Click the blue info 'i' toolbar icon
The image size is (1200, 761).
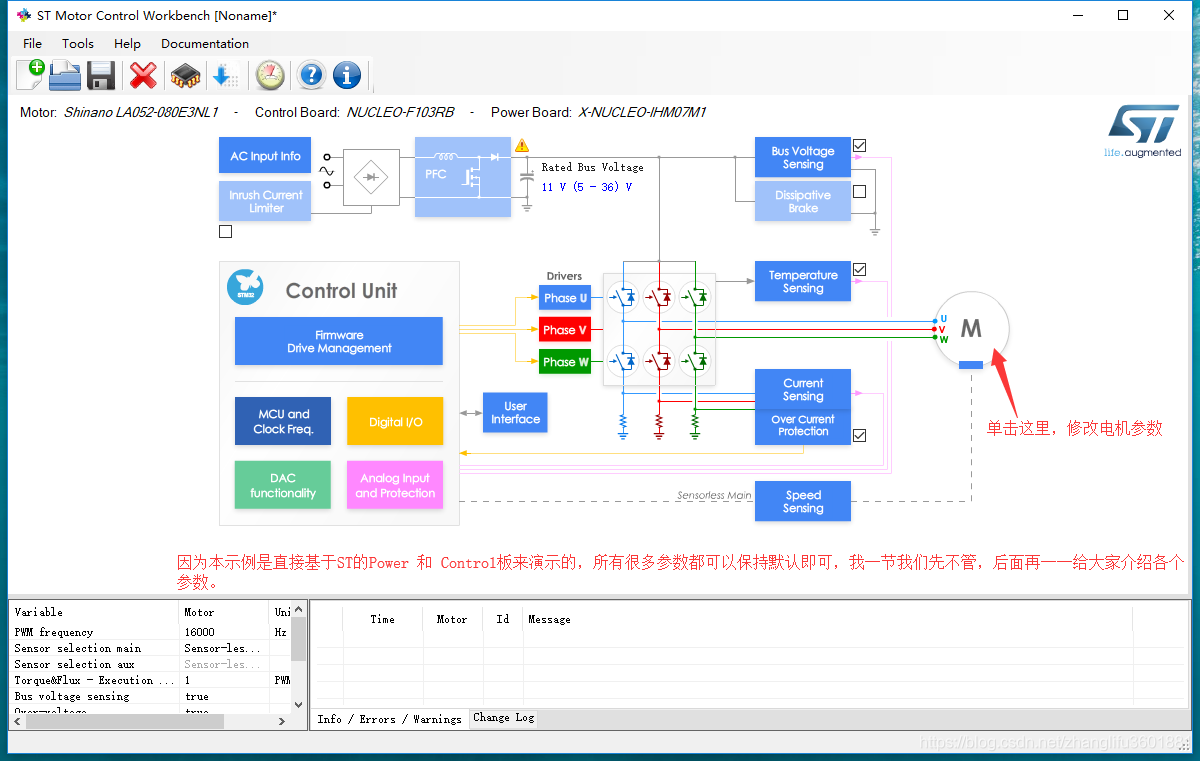tap(347, 75)
